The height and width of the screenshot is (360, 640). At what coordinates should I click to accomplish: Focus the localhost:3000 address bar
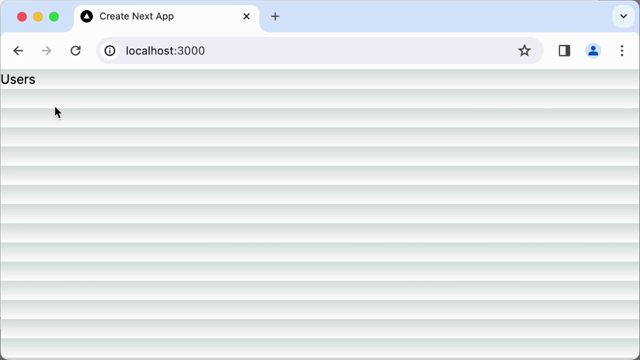pyautogui.click(x=320, y=51)
